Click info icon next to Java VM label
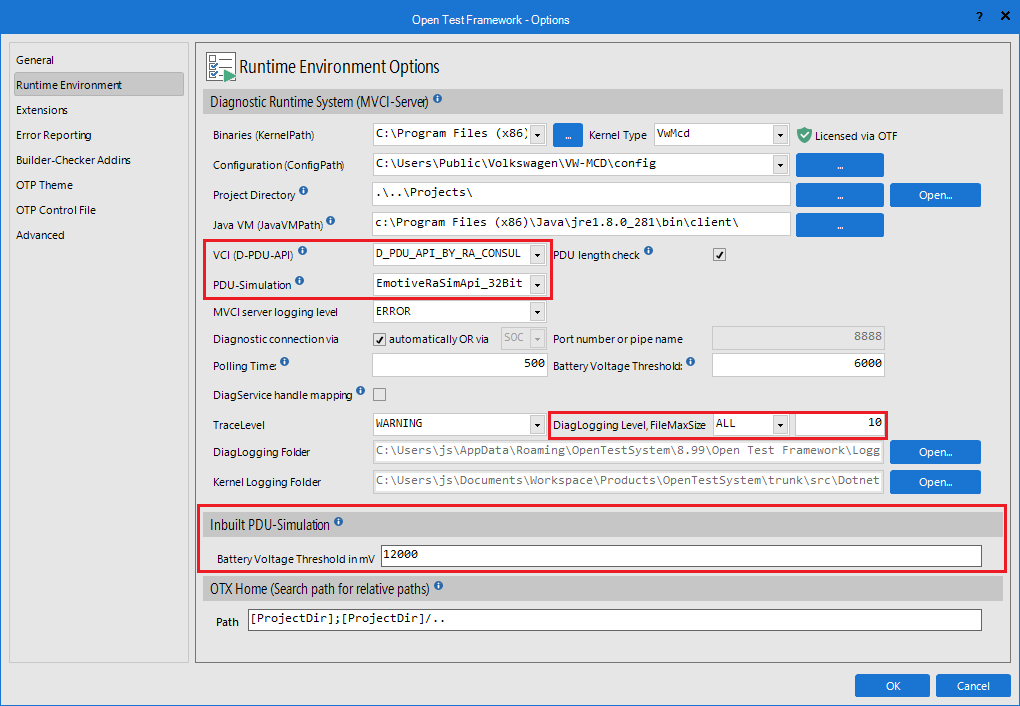This screenshot has height=706, width=1020. pyautogui.click(x=330, y=221)
